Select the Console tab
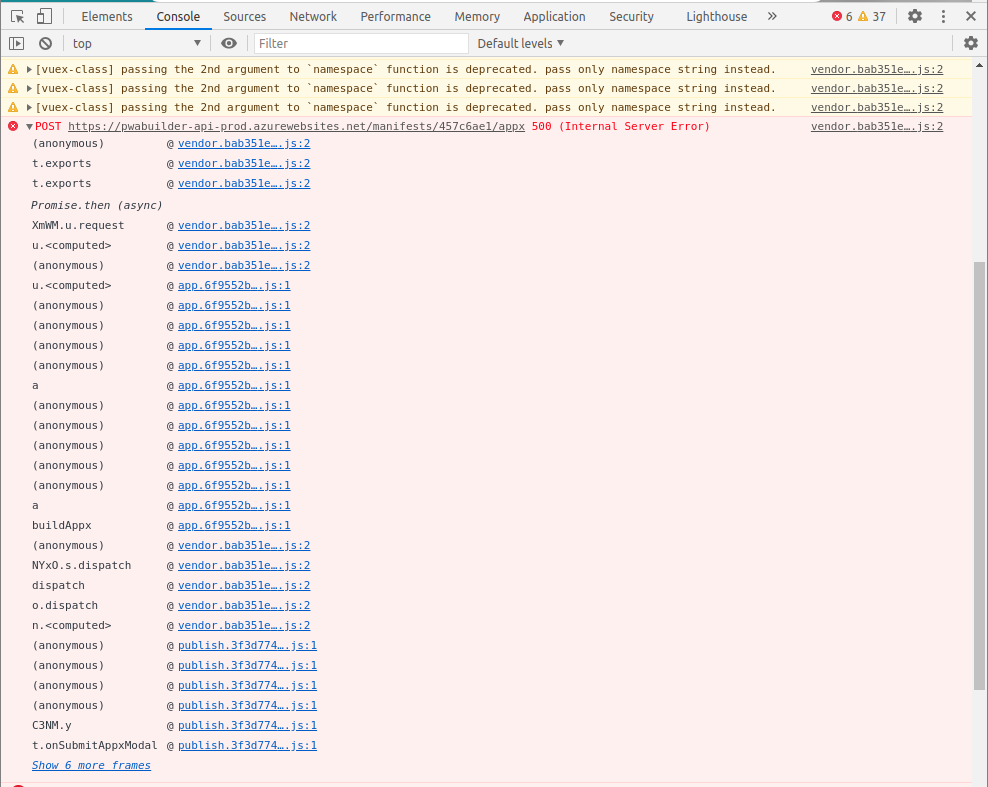 pos(178,16)
